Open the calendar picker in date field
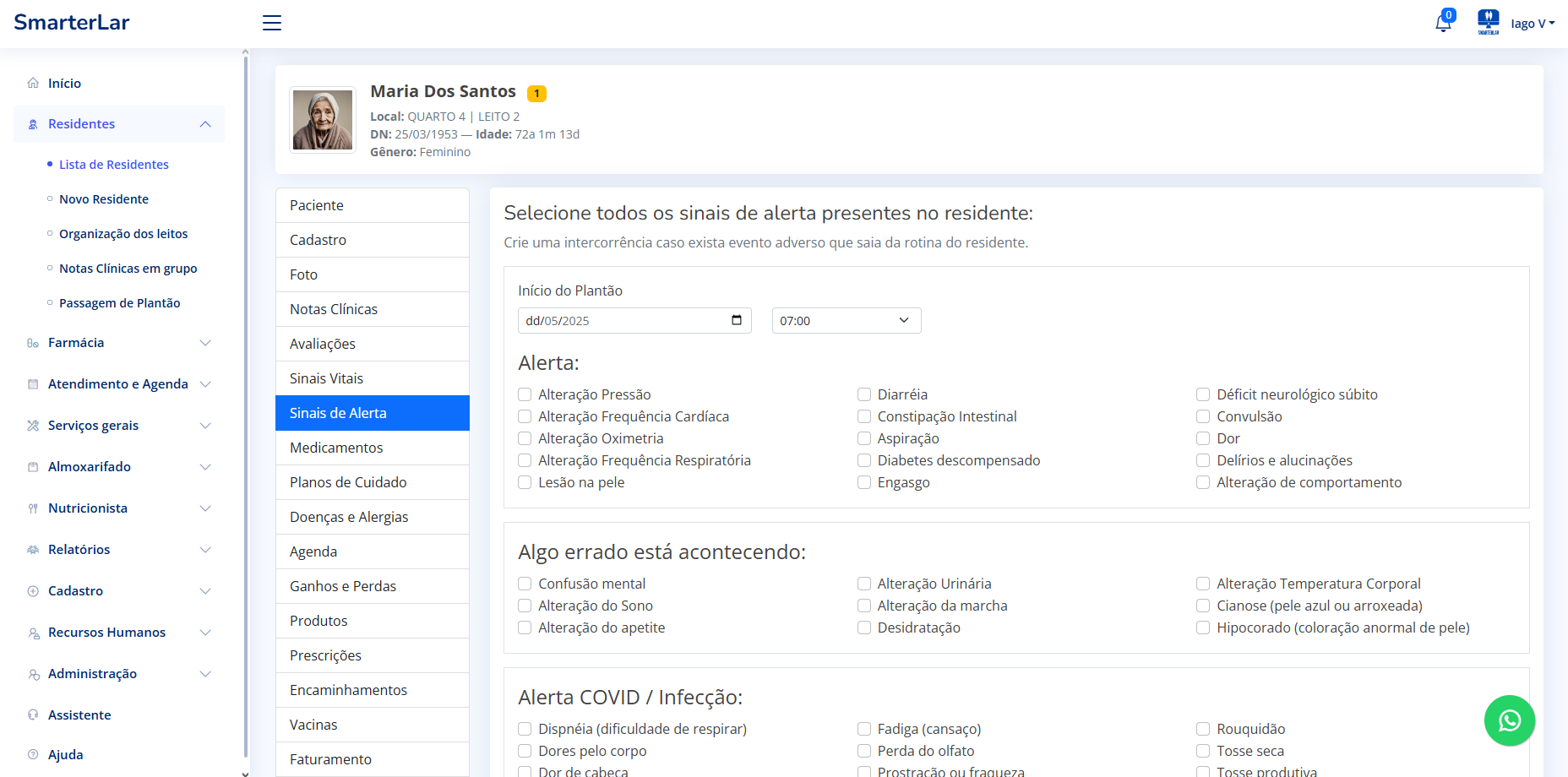This screenshot has width=1568, height=777. [x=736, y=320]
